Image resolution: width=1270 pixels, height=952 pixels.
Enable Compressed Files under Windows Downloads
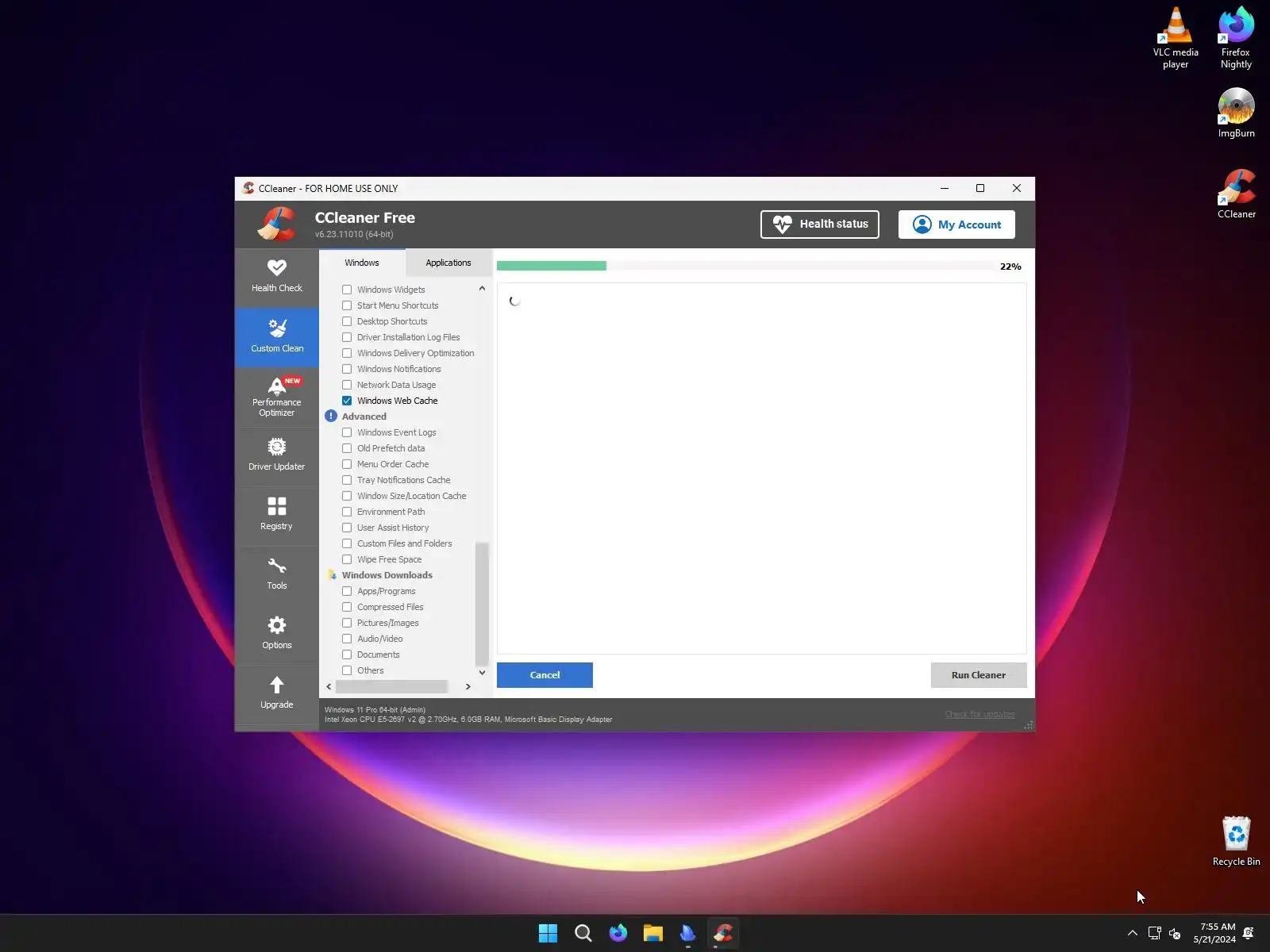(347, 607)
